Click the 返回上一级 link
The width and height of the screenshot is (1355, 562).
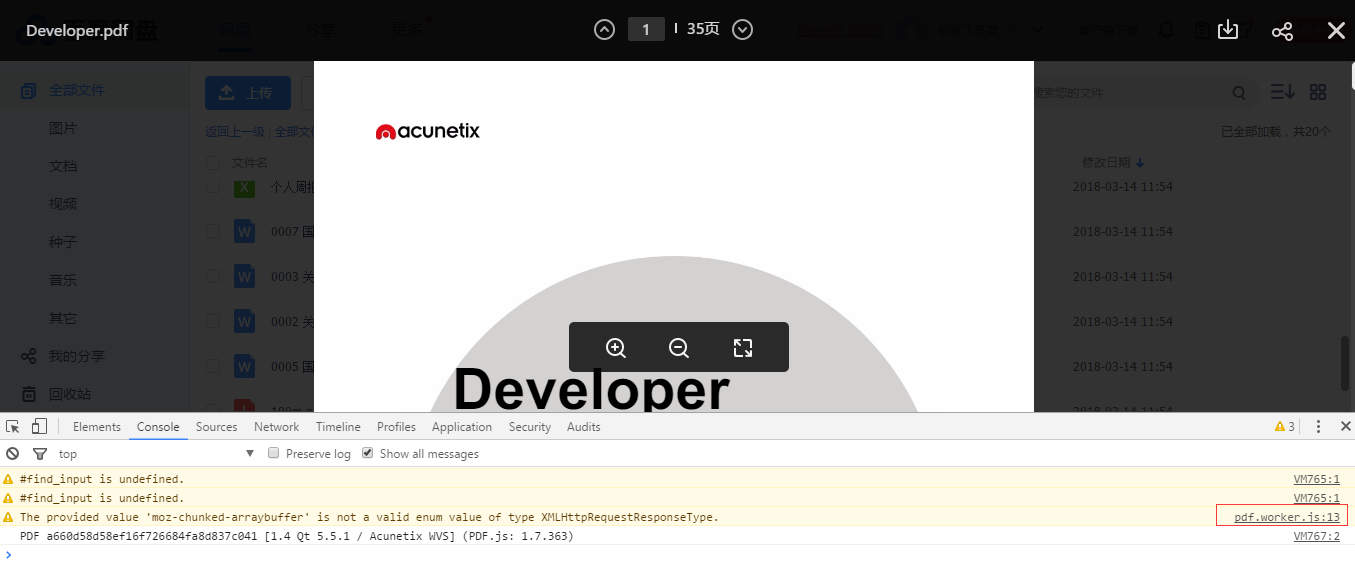(x=235, y=131)
